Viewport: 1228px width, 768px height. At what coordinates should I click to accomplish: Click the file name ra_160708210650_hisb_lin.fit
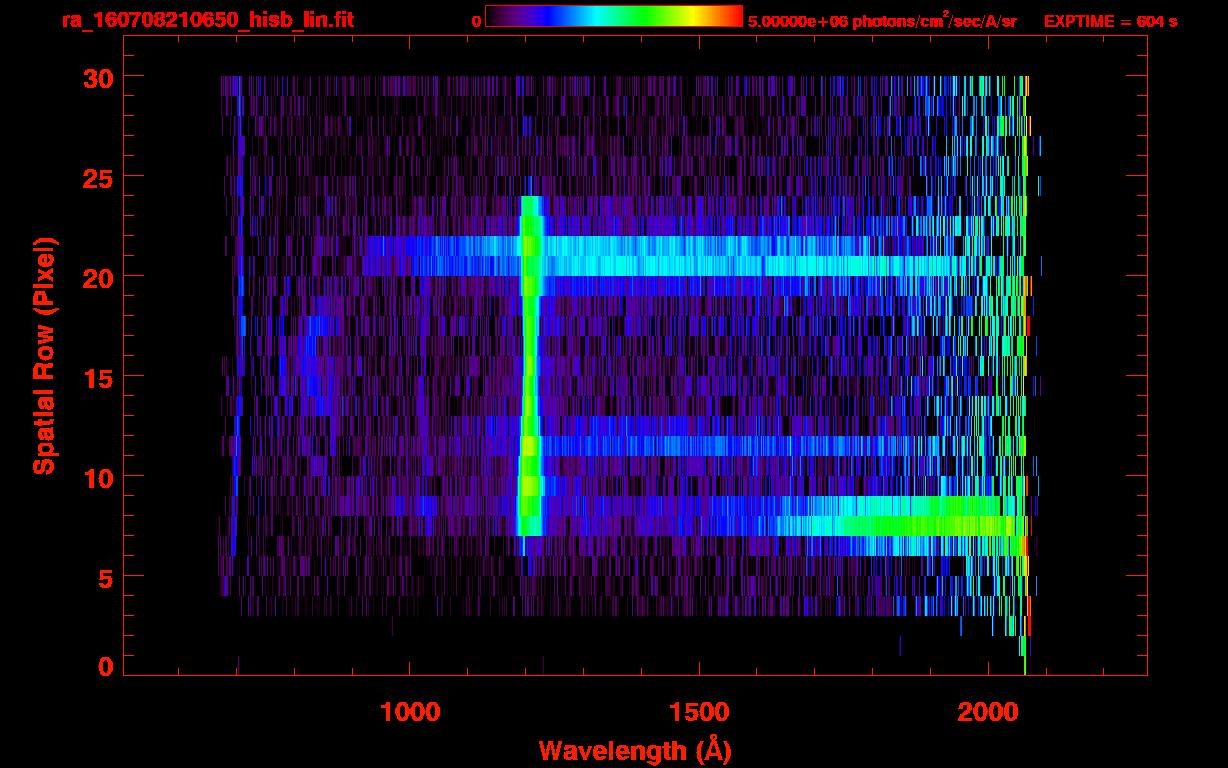click(x=207, y=20)
